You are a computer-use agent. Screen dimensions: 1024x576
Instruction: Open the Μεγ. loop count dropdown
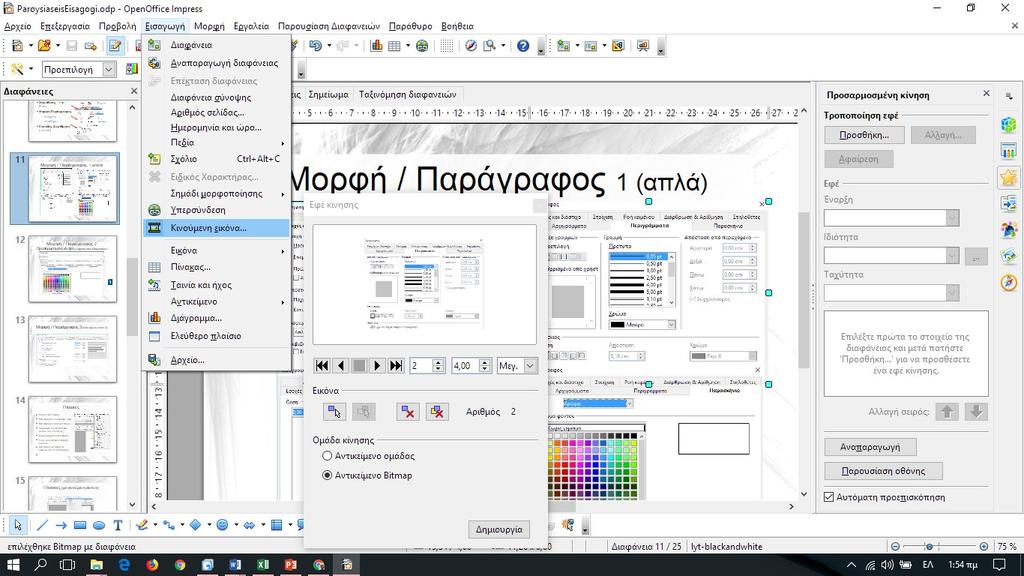point(530,366)
